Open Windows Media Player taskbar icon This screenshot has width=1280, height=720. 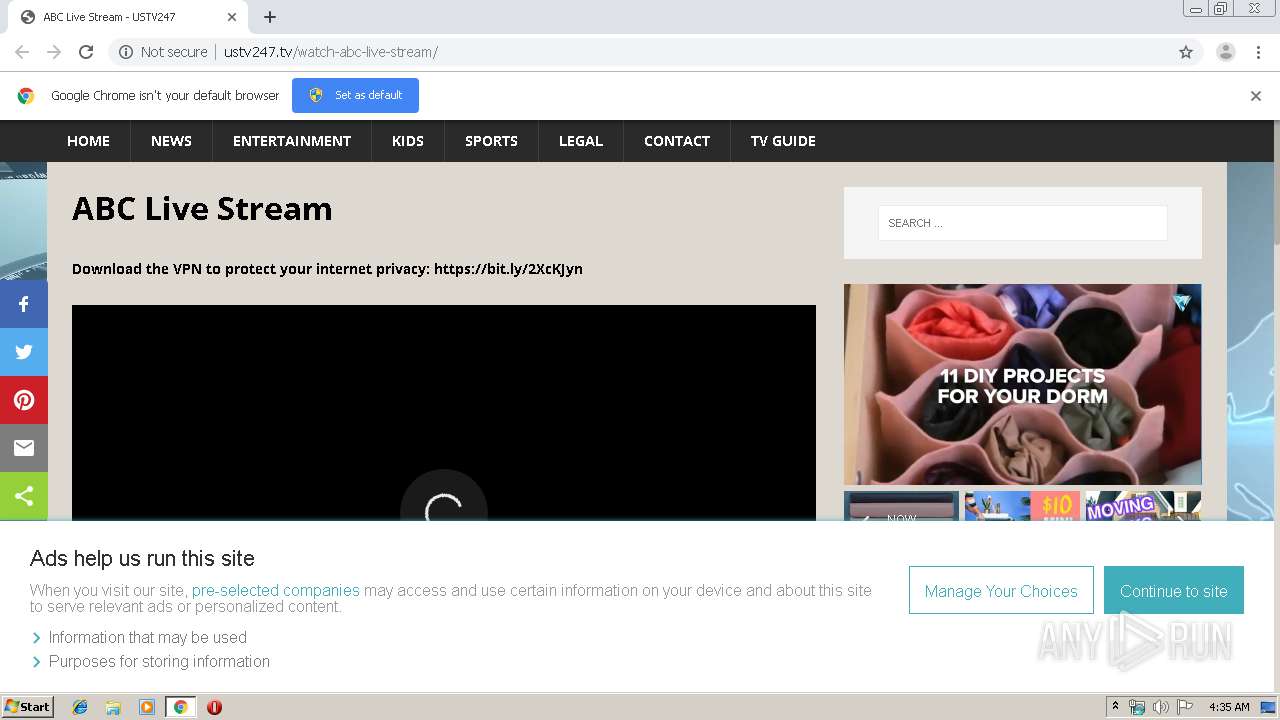coord(147,707)
